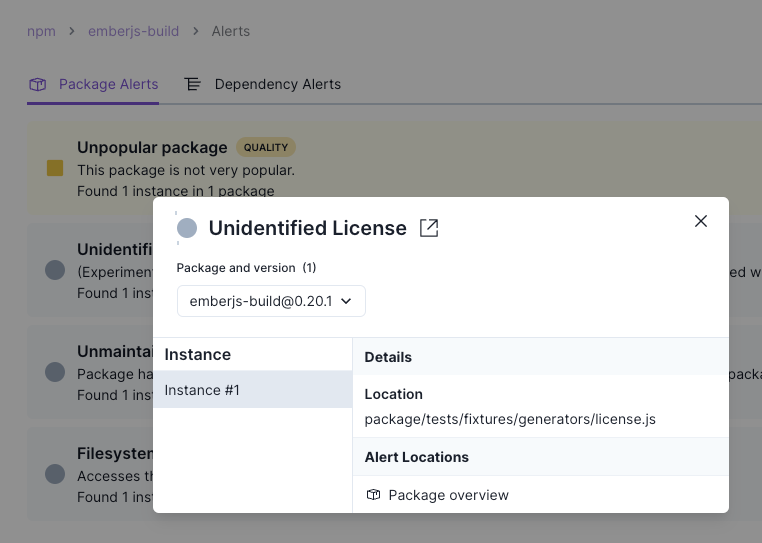Viewport: 762px width, 543px height.
Task: Click the license.js location path text
Action: pyautogui.click(x=510, y=418)
